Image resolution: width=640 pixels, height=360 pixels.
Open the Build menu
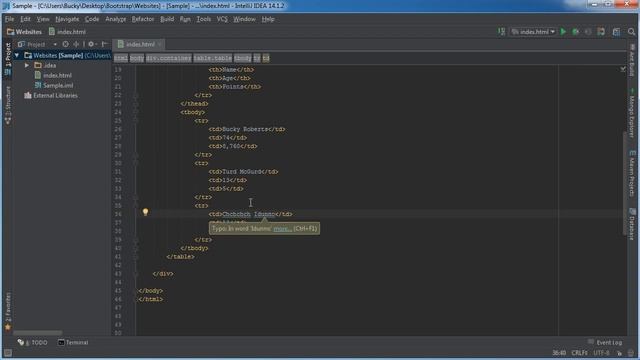coord(167,19)
